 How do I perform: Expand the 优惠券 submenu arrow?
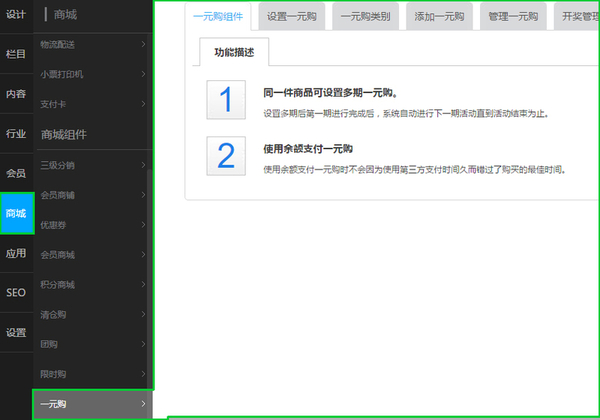pyautogui.click(x=143, y=225)
